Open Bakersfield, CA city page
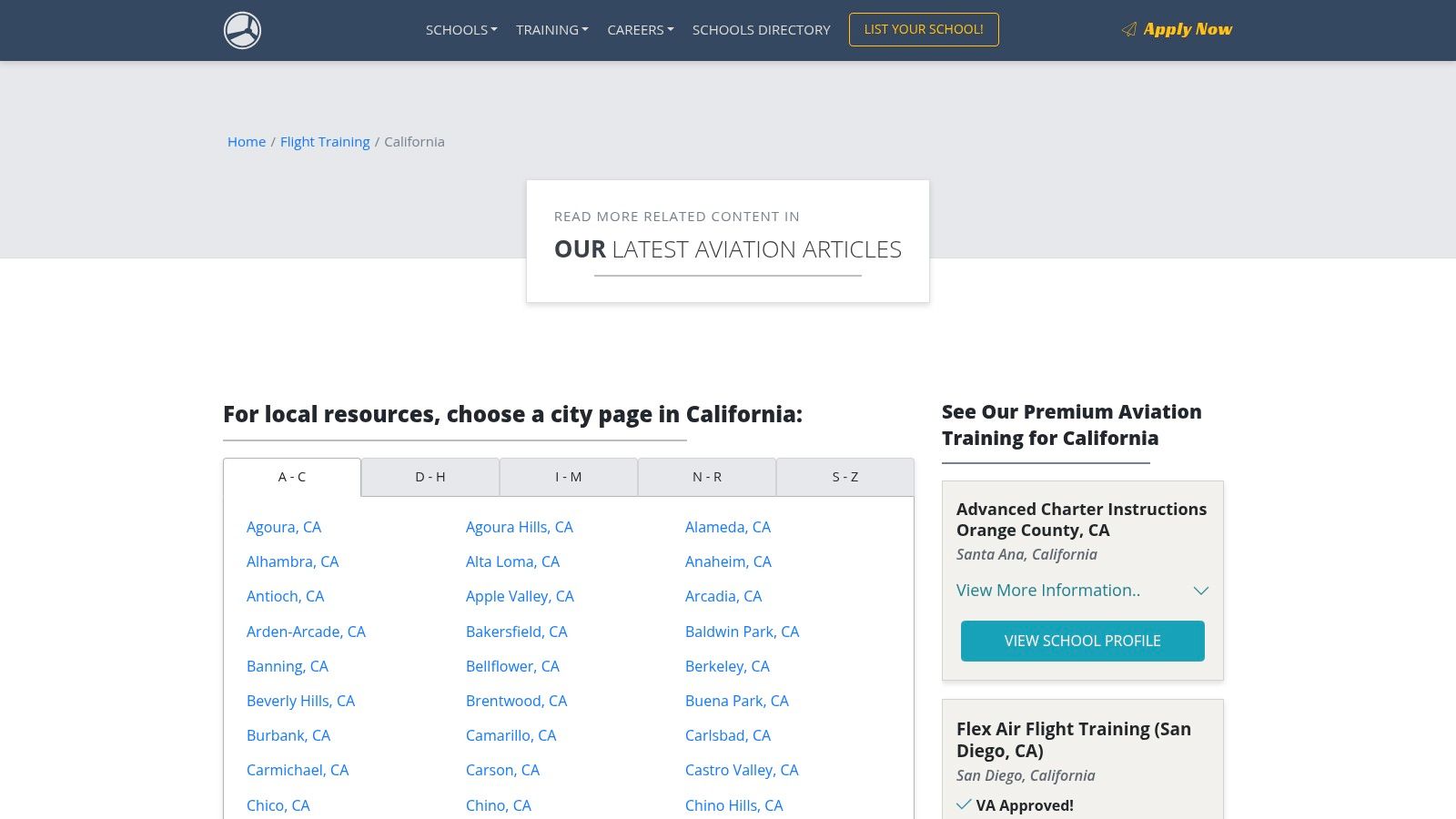The width and height of the screenshot is (1456, 819). 517,632
